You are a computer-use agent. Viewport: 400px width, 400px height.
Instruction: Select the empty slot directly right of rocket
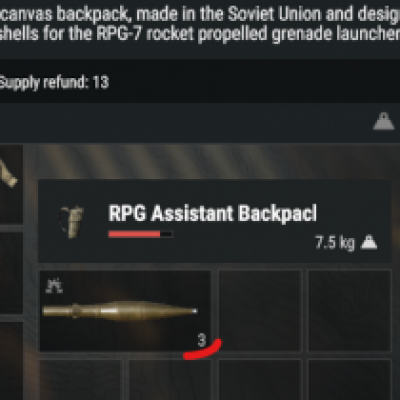pos(260,311)
